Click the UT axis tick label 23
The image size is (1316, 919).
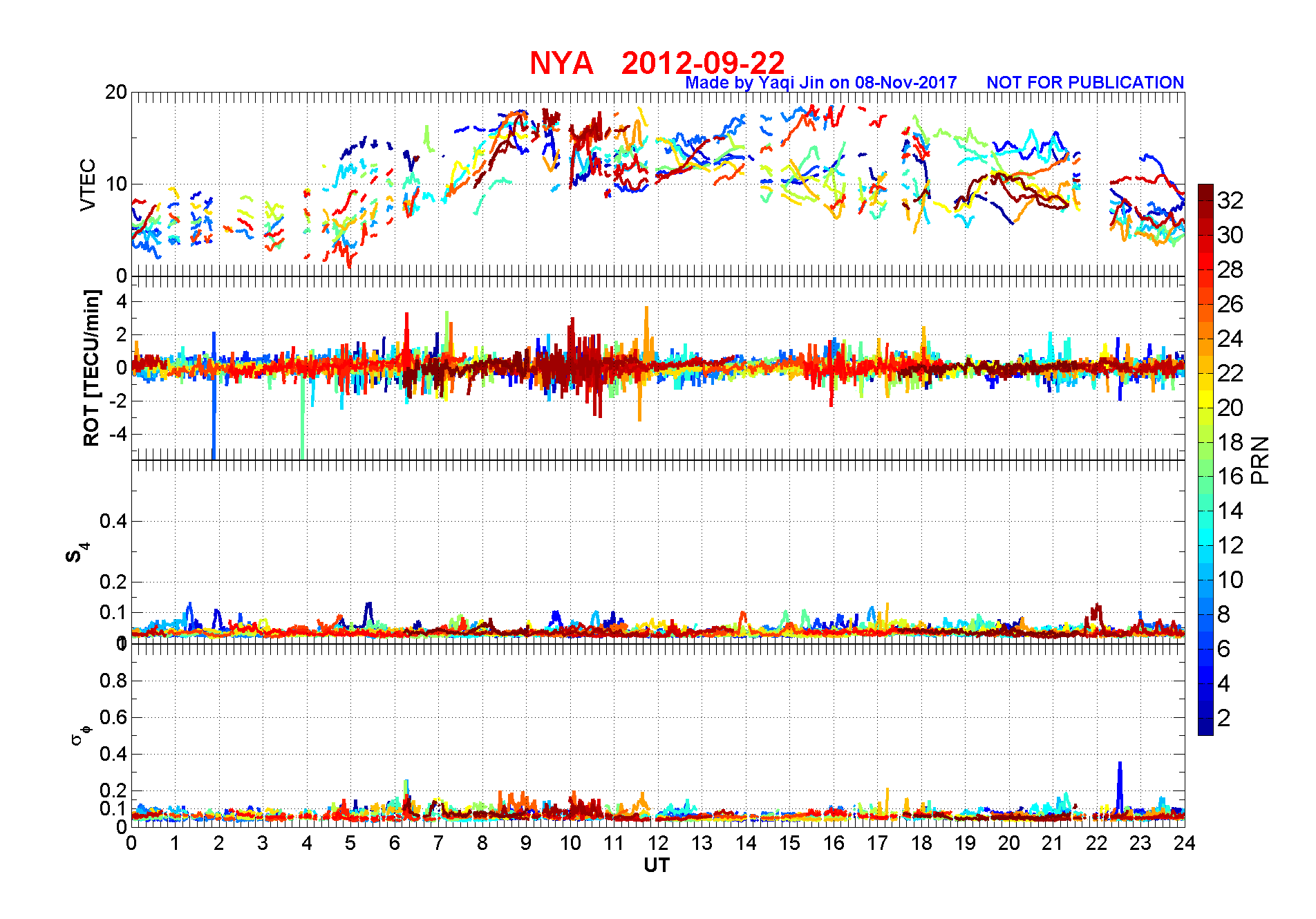click(1140, 843)
